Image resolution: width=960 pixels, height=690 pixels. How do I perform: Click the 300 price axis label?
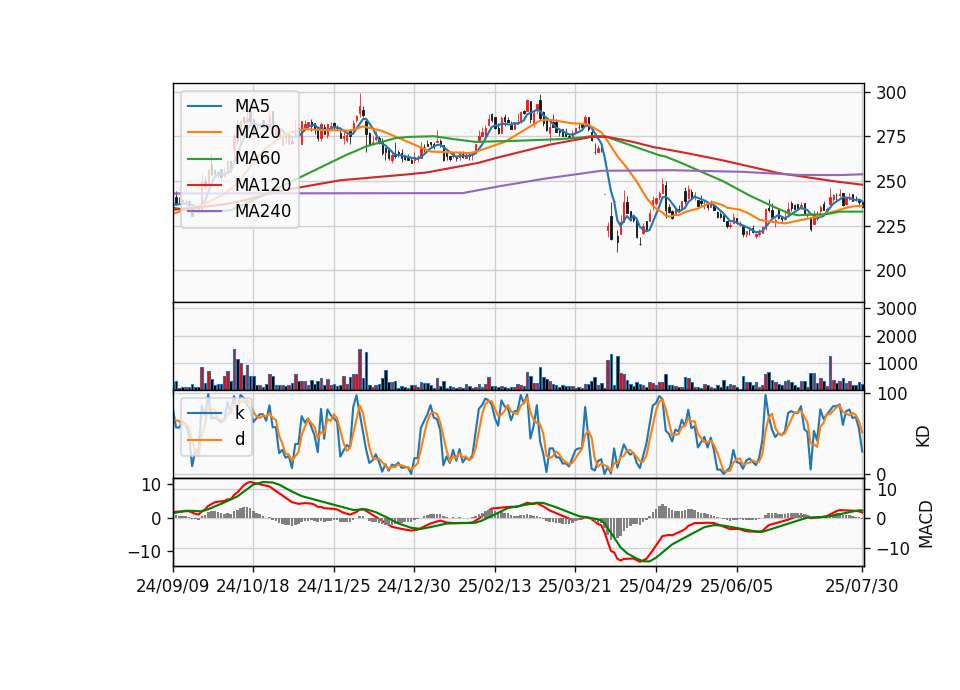coord(891,93)
